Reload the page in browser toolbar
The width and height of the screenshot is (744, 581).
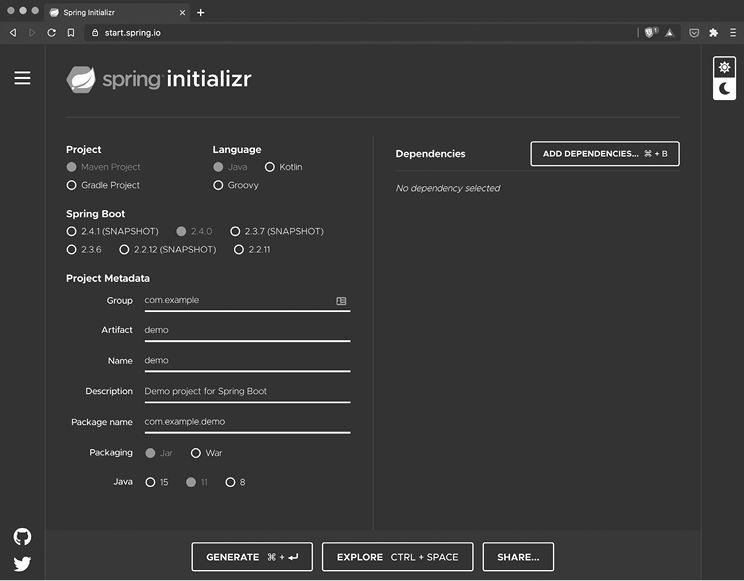[x=51, y=32]
